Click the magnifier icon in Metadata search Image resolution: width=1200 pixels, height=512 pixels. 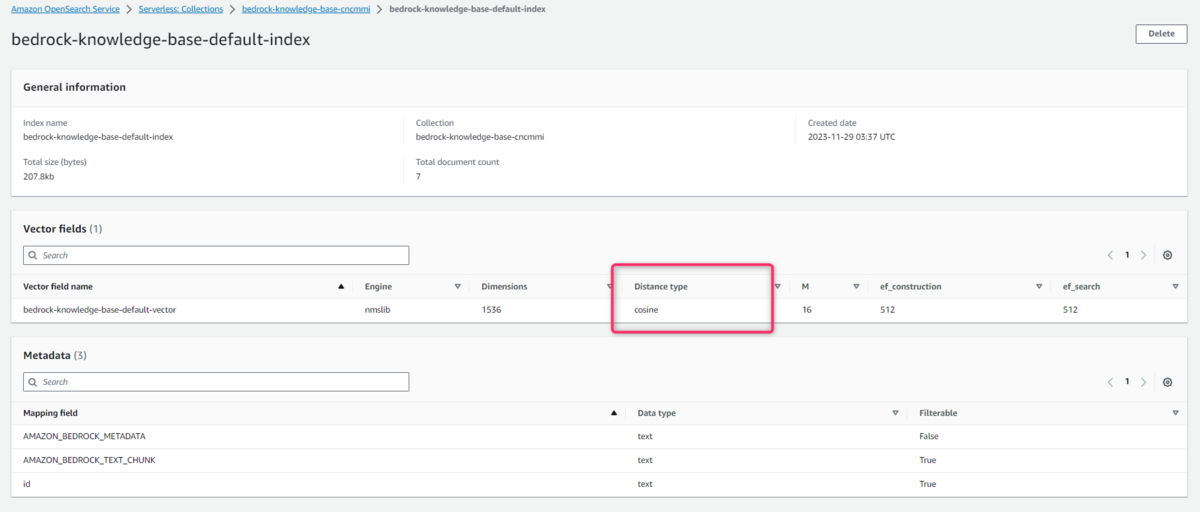coord(34,382)
